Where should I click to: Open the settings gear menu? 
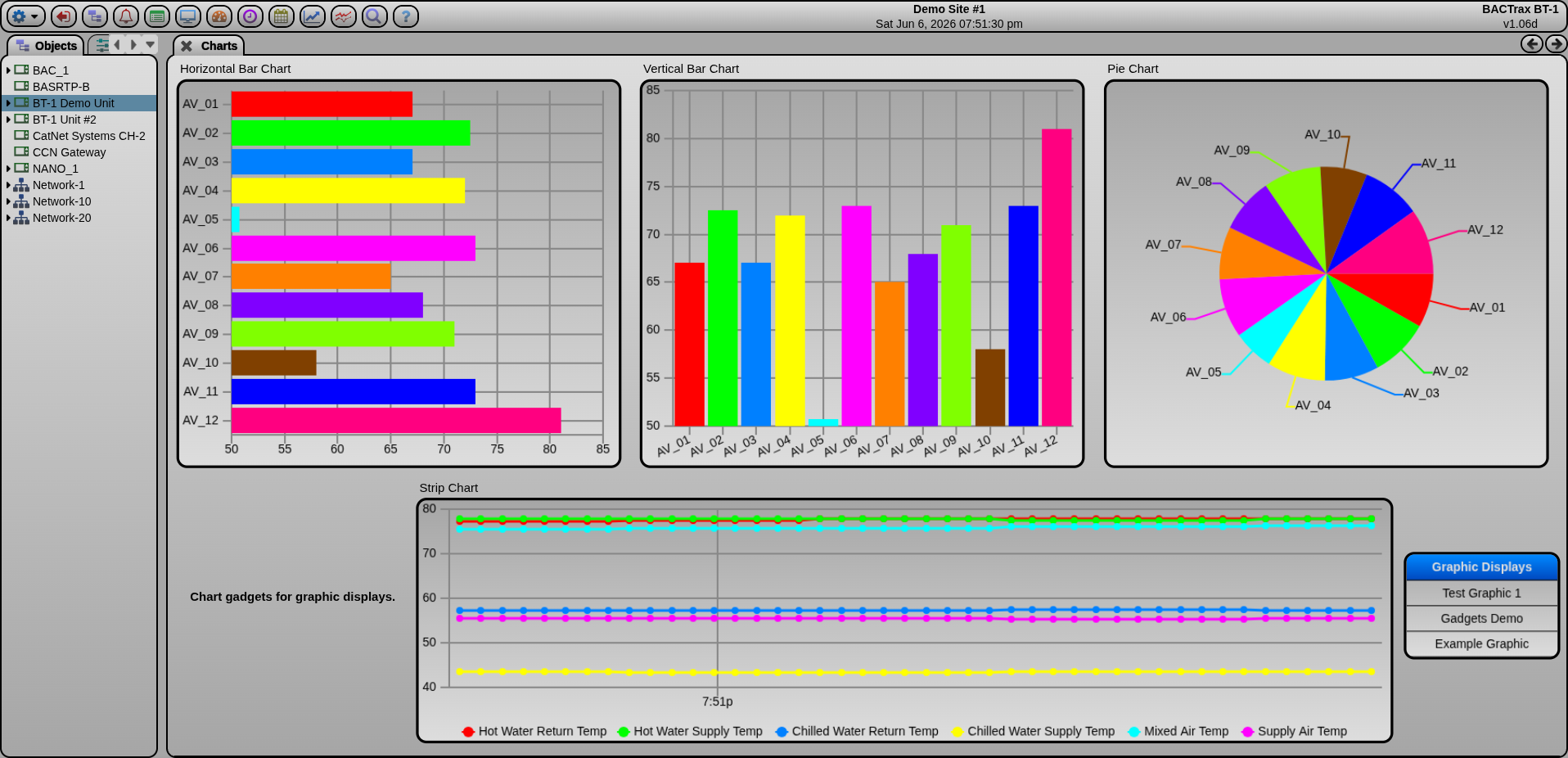(x=25, y=16)
